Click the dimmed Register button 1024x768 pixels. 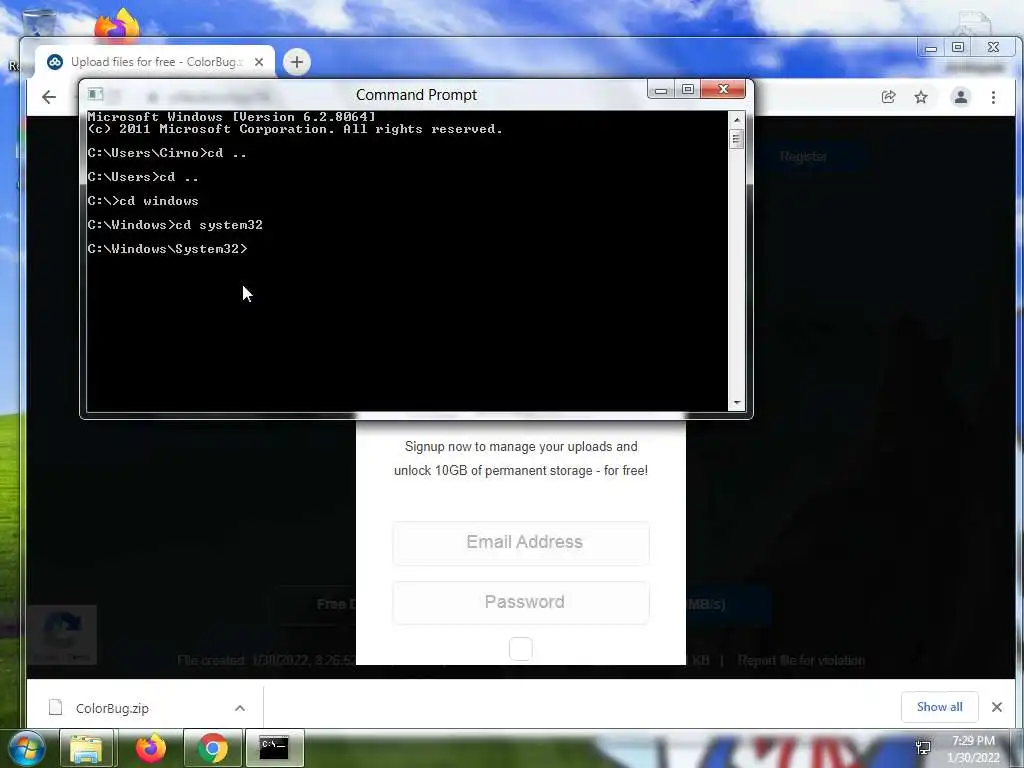(803, 157)
